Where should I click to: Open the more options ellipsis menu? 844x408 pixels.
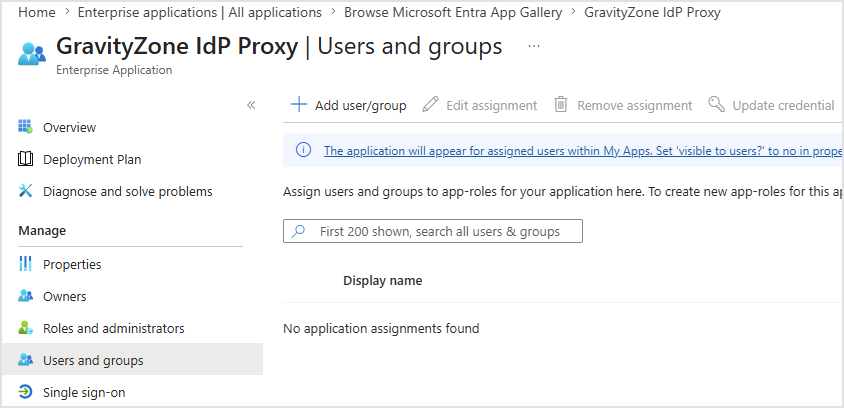point(533,46)
